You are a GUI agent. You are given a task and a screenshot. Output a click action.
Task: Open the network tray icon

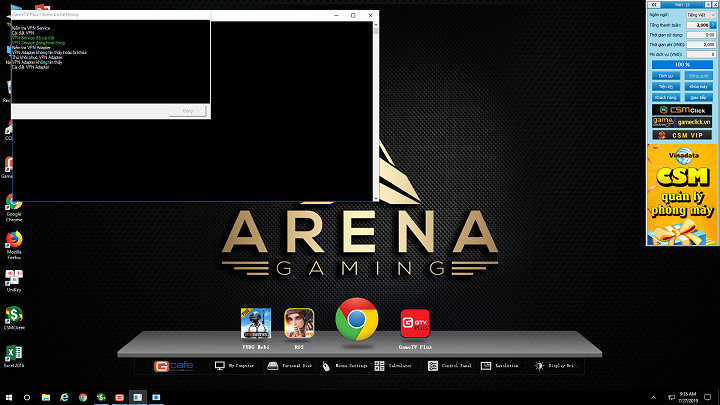click(671, 398)
